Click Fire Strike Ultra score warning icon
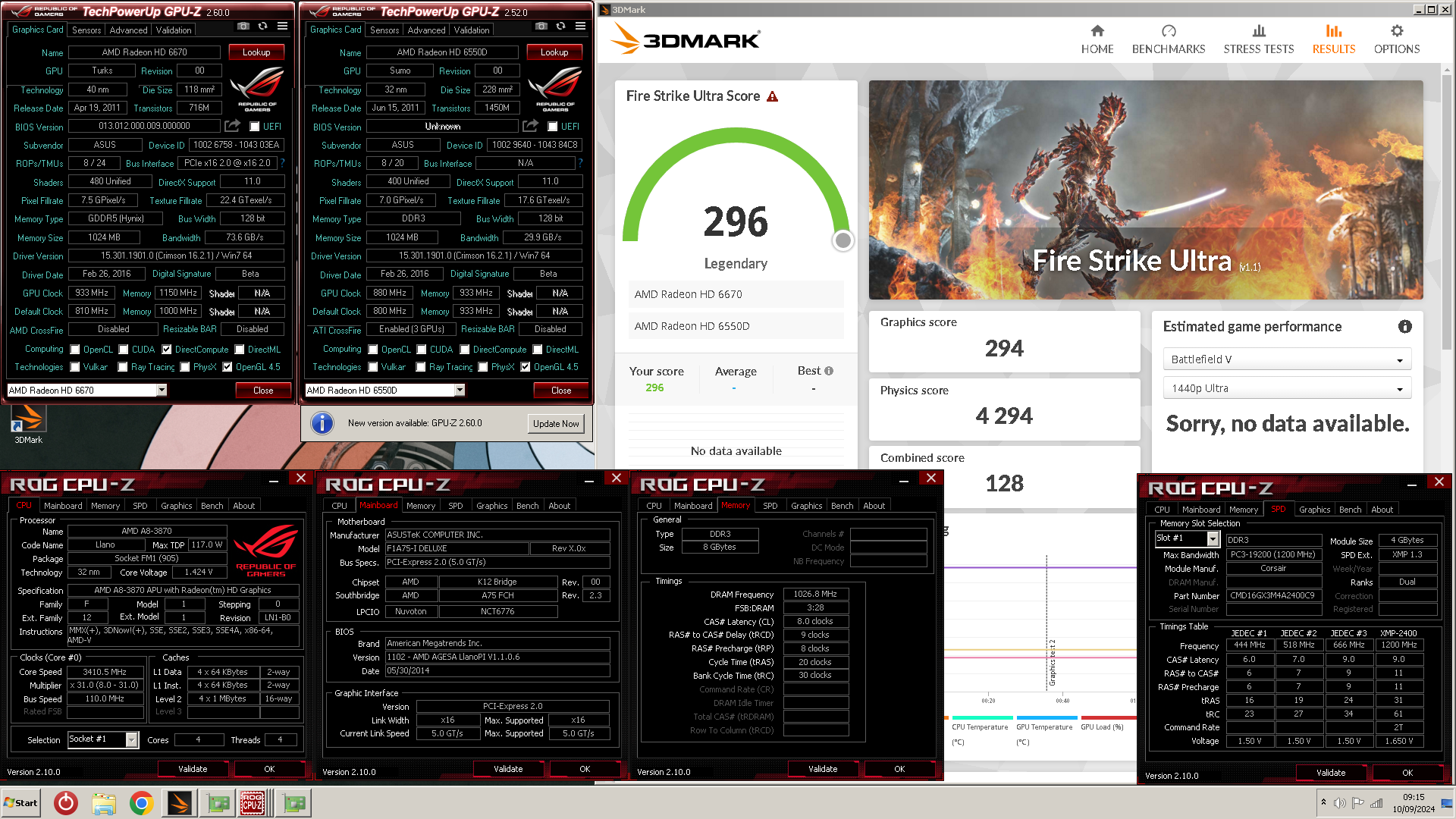The width and height of the screenshot is (1456, 819). pos(773,96)
